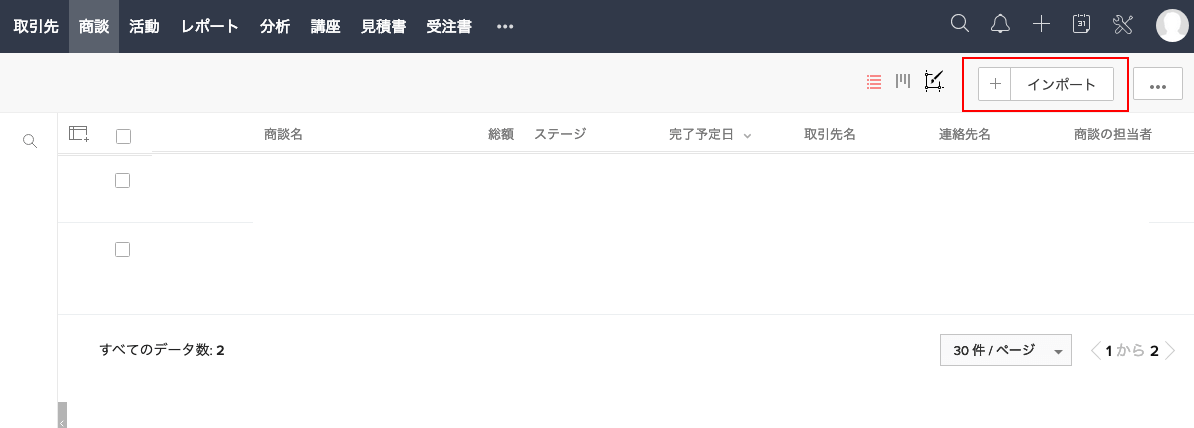The width and height of the screenshot is (1194, 428).
Task: Sort by 完了予定日 column arrow
Action: tap(747, 136)
